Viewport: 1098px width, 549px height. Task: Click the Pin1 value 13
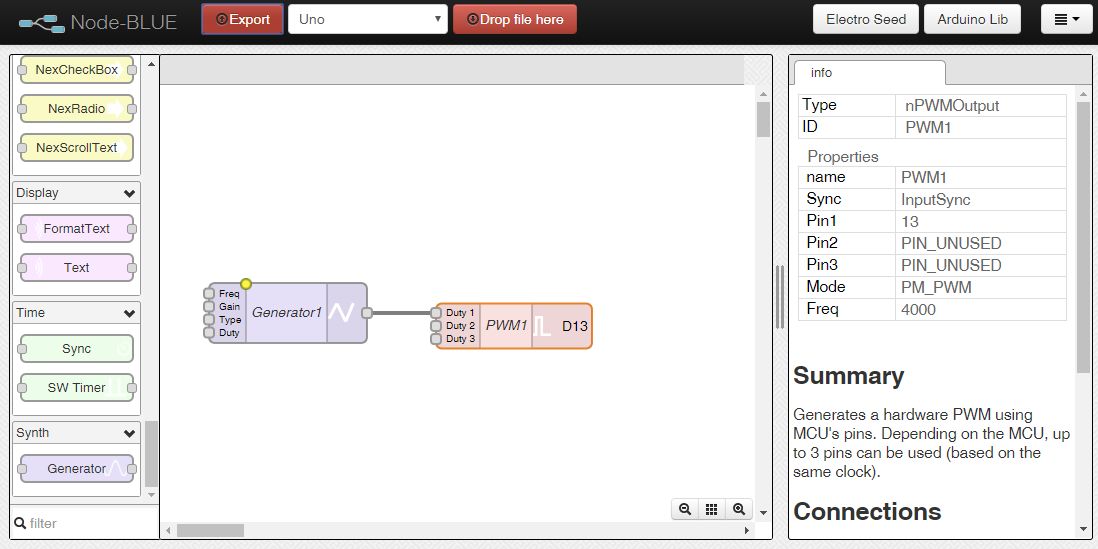(x=910, y=221)
